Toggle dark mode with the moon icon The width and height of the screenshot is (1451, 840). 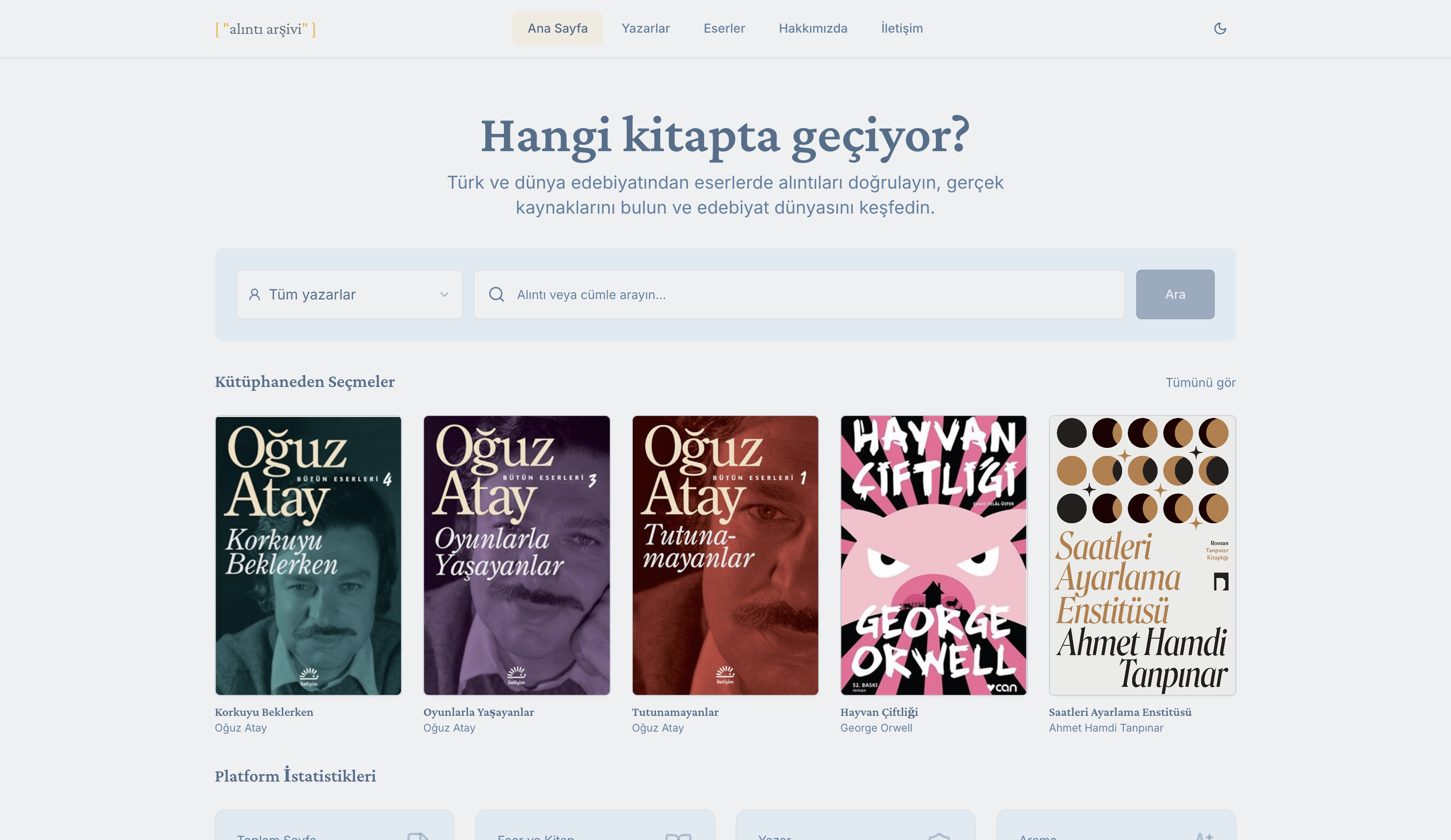pos(1220,28)
